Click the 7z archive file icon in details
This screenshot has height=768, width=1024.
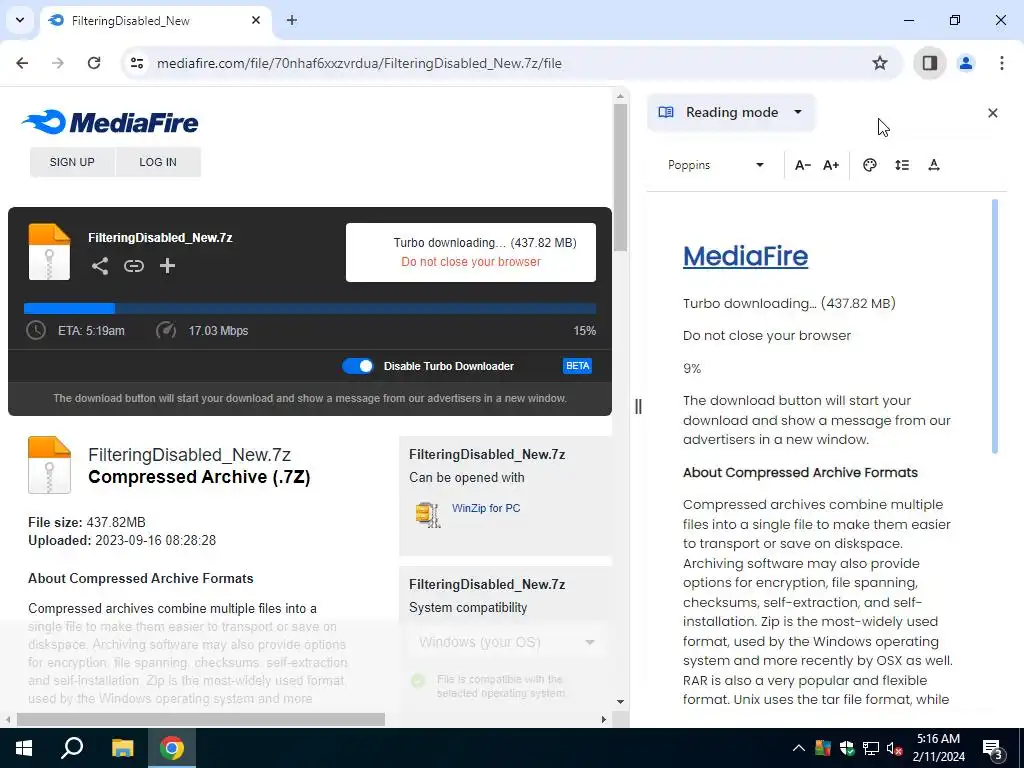click(x=50, y=465)
